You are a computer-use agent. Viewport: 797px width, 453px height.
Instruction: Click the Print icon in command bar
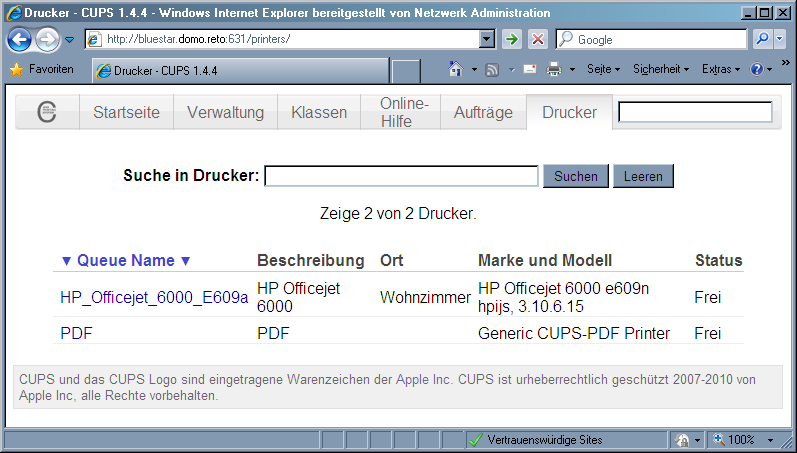coord(553,70)
